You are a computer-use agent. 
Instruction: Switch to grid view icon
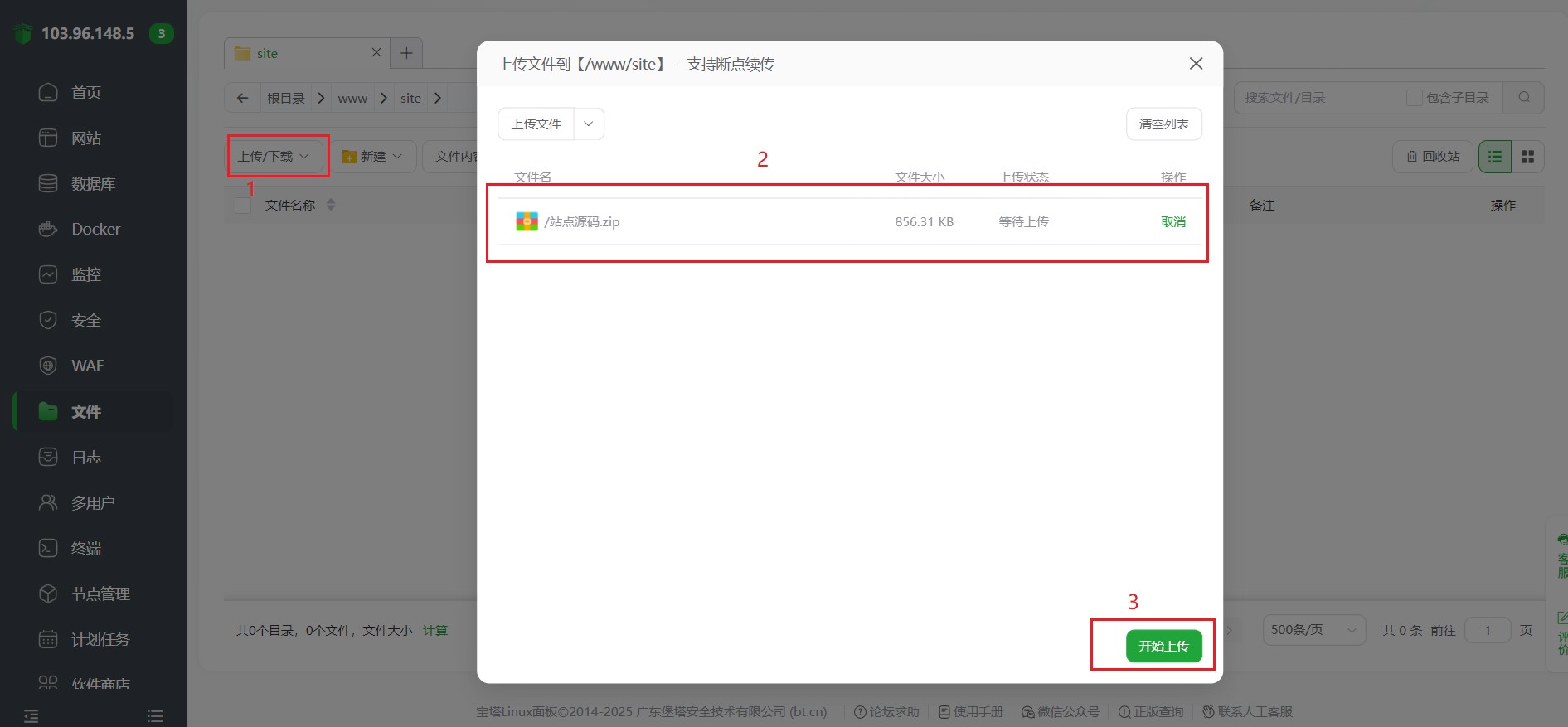click(x=1527, y=157)
